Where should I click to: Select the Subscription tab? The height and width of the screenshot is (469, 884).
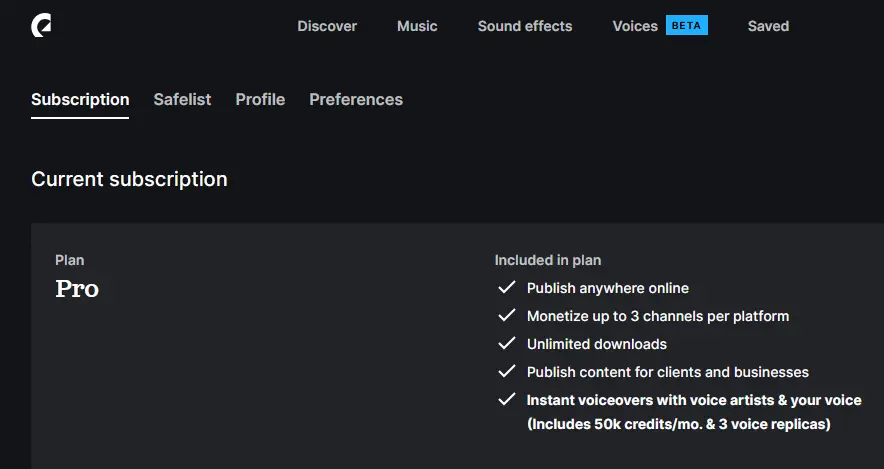(80, 100)
